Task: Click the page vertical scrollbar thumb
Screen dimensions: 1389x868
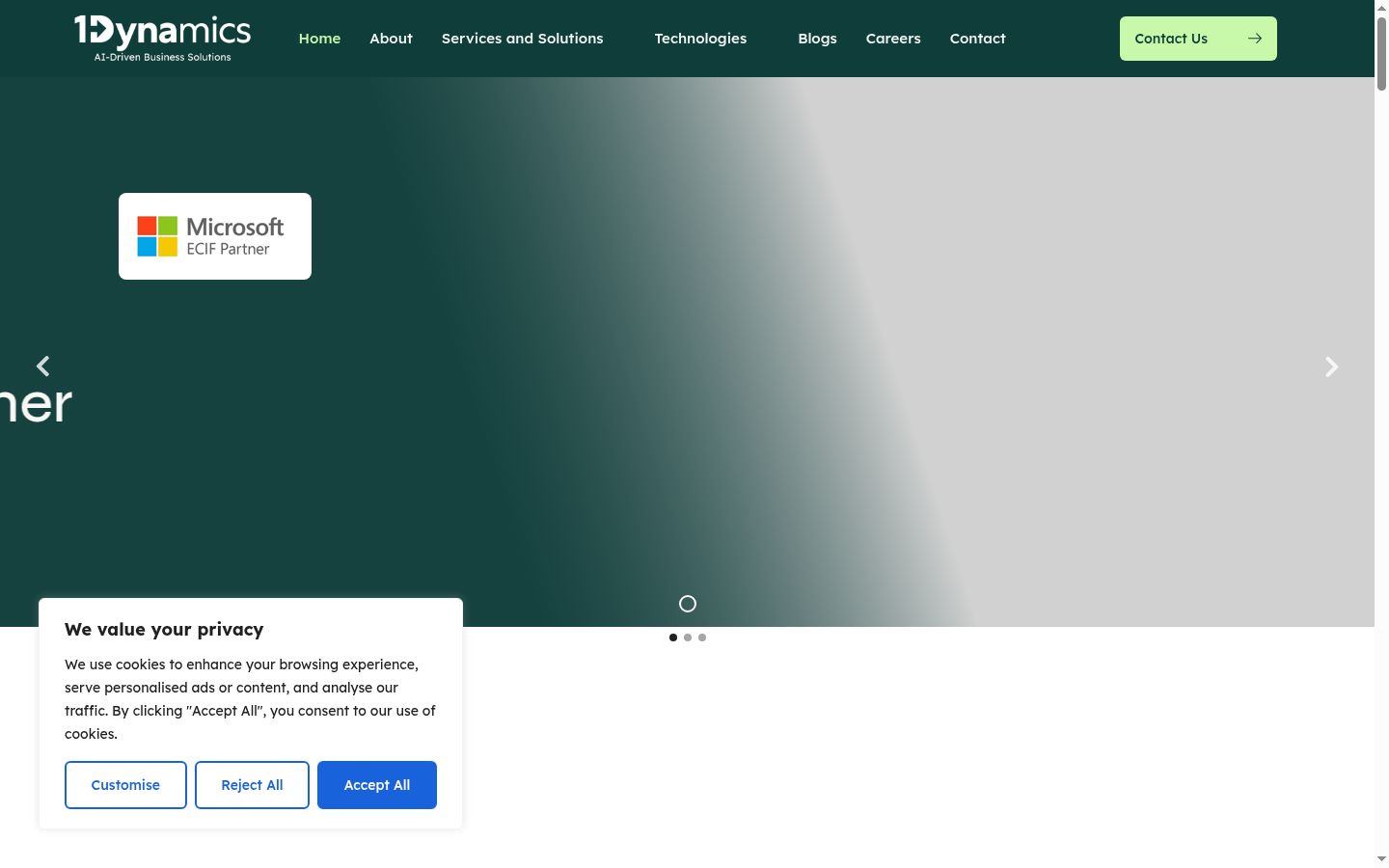Action: tap(1381, 54)
